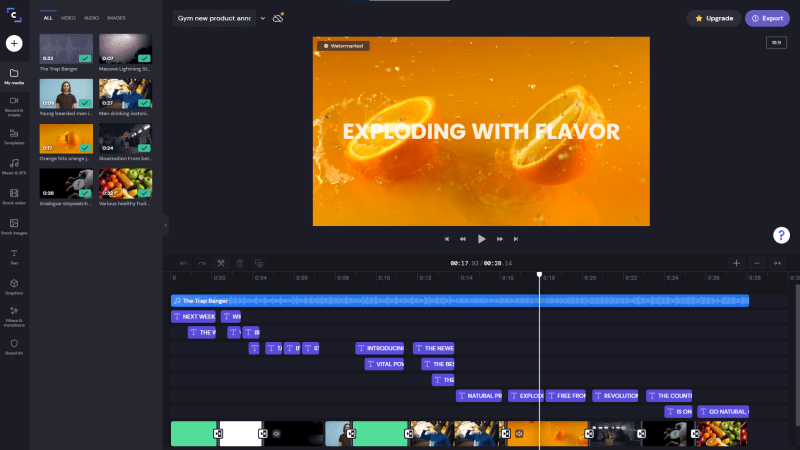800x450 pixels.
Task: Click the cloud sync-off icon
Action: coord(278,18)
